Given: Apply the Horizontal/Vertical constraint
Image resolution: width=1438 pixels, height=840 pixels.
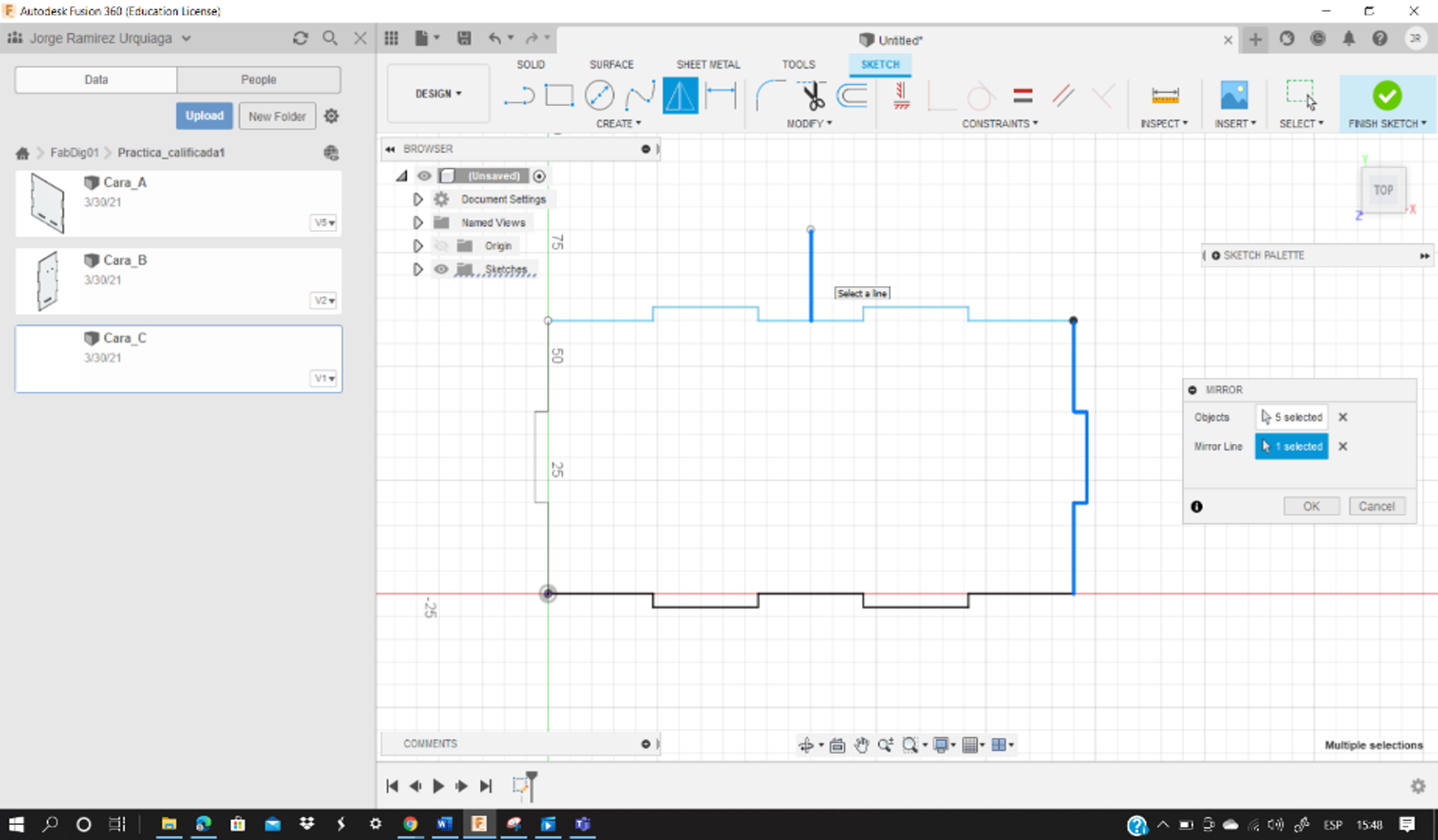Looking at the screenshot, I should (x=901, y=96).
